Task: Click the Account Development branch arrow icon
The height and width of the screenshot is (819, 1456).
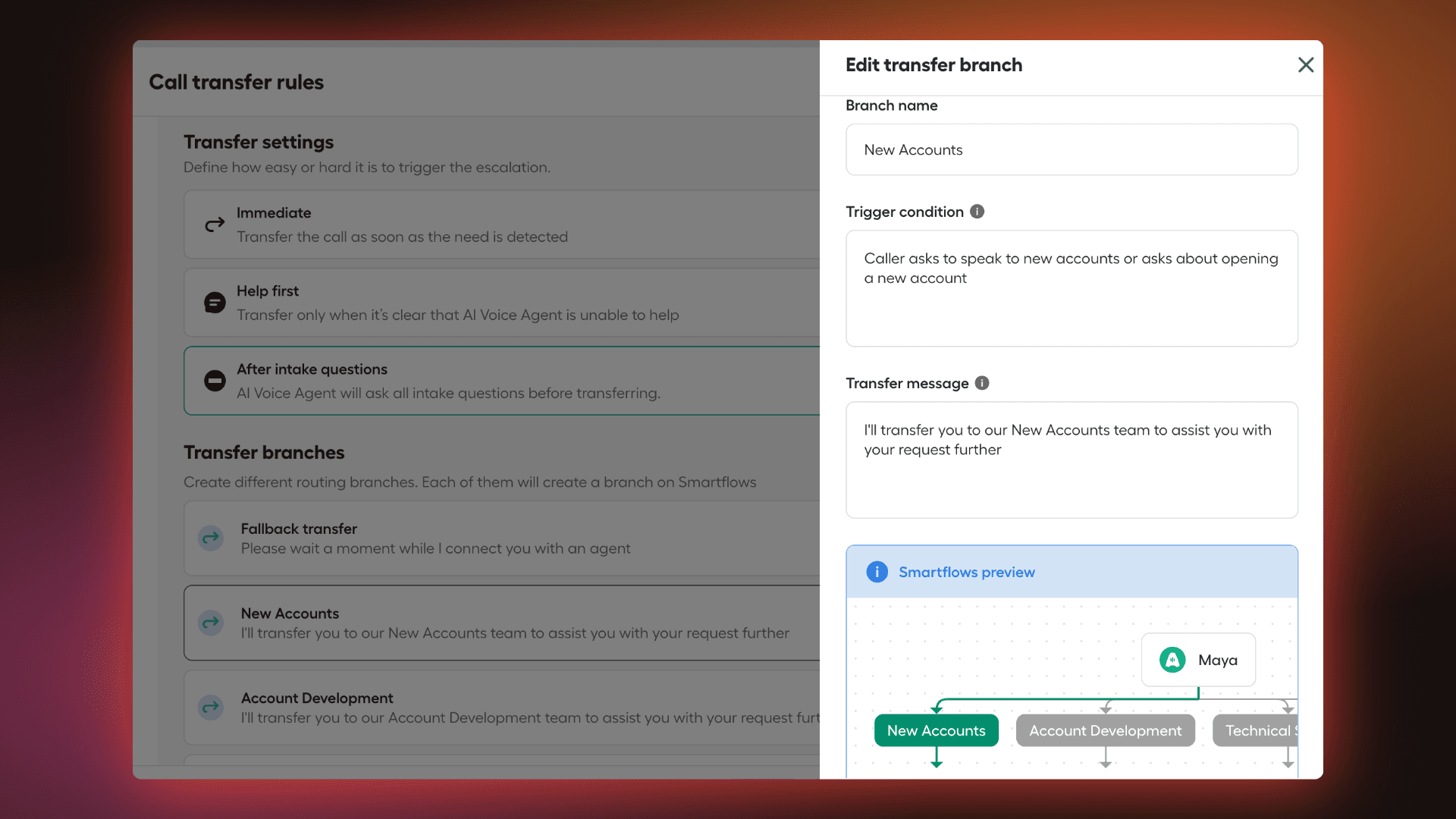Action: 211,708
